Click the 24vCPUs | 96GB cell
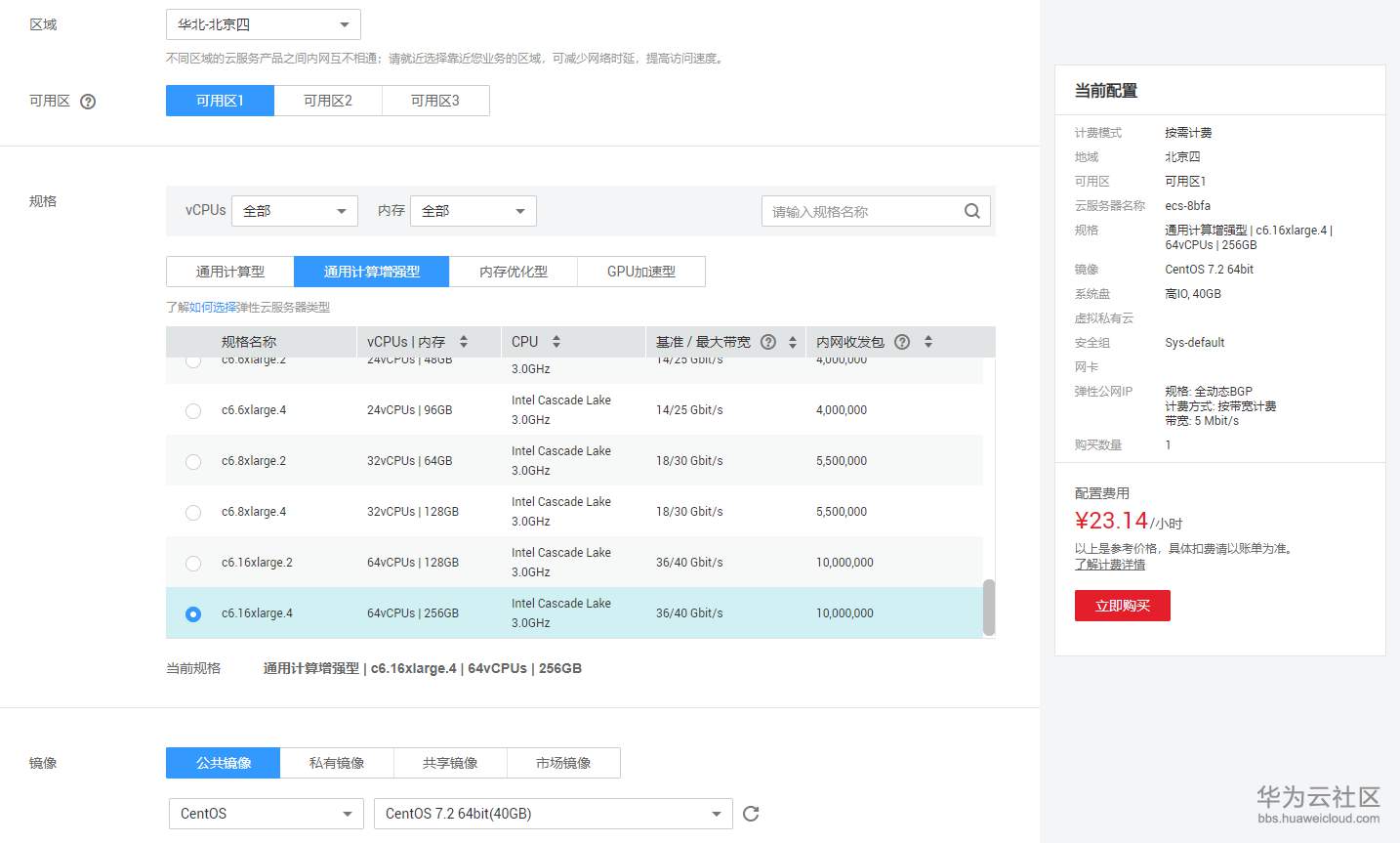Viewport: 1400px width, 843px height. tap(410, 410)
